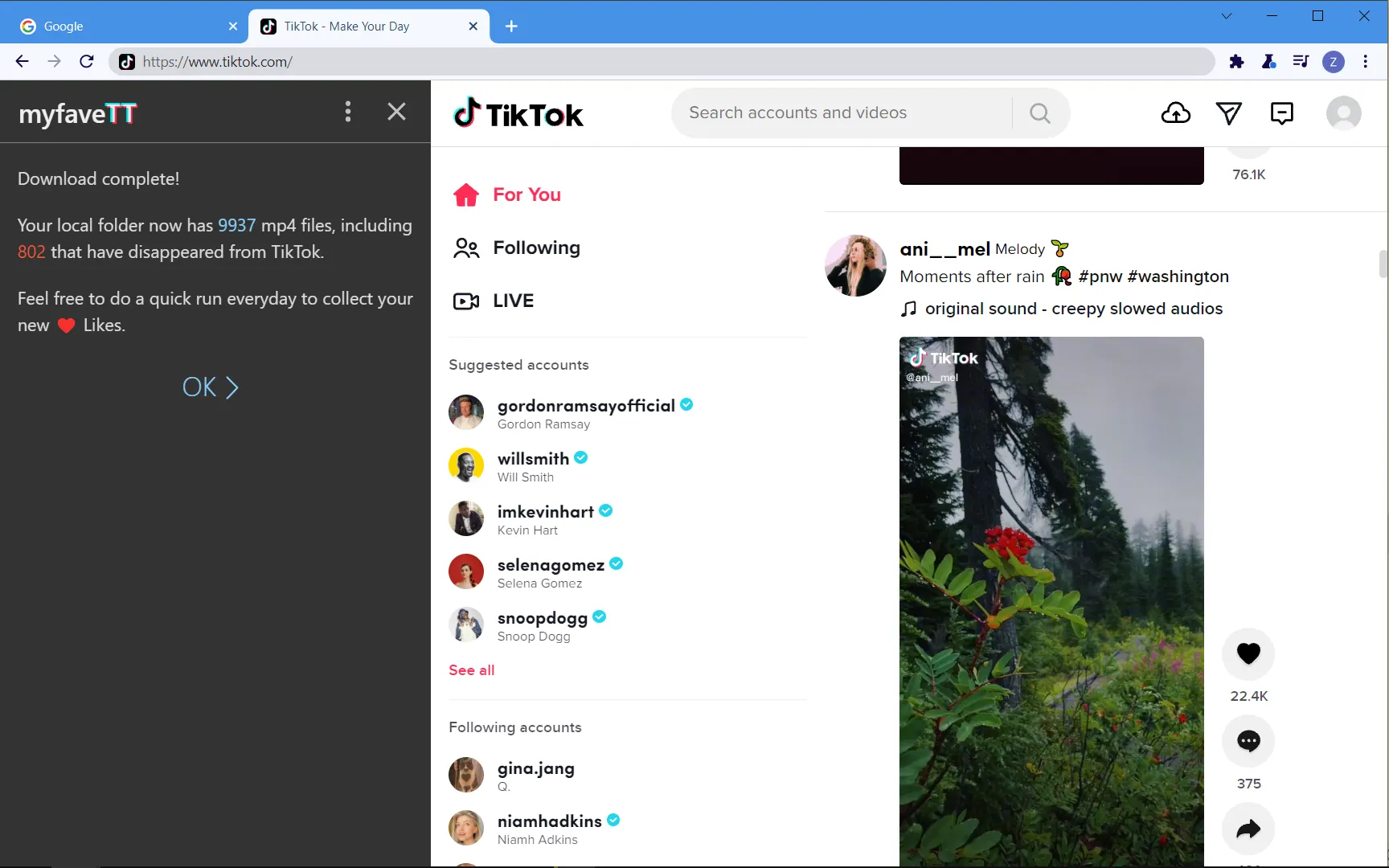The height and width of the screenshot is (868, 1389).
Task: Open direct messages with the paper plane icon
Action: [1229, 113]
